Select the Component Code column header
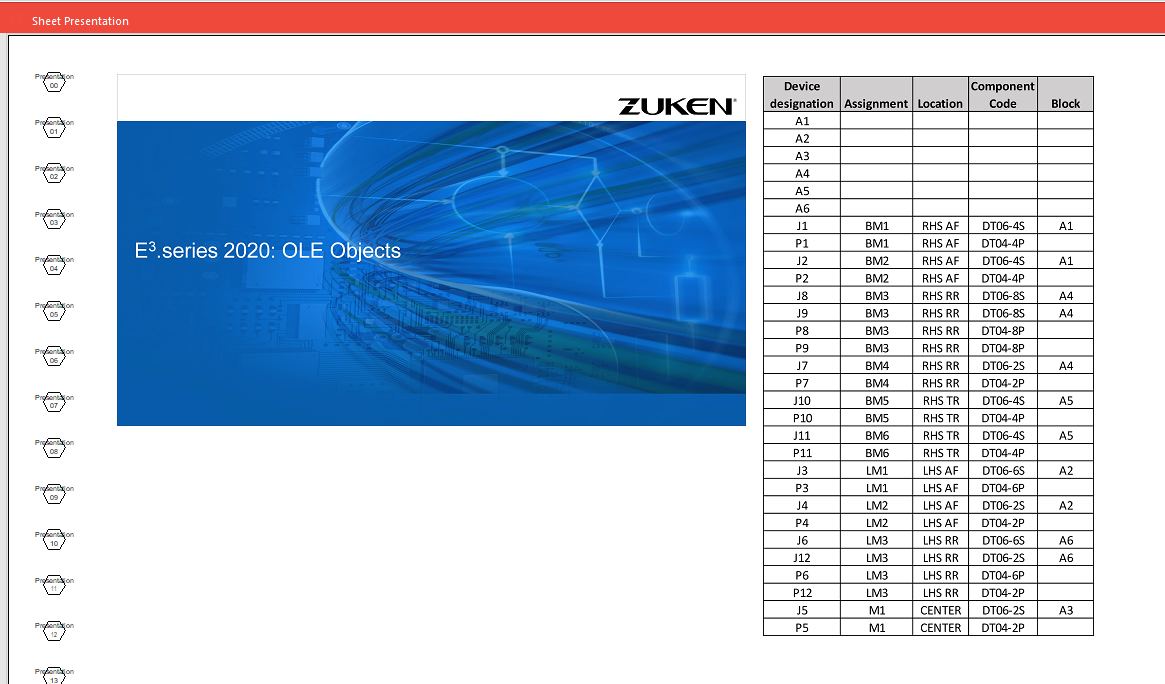 (x=1002, y=94)
